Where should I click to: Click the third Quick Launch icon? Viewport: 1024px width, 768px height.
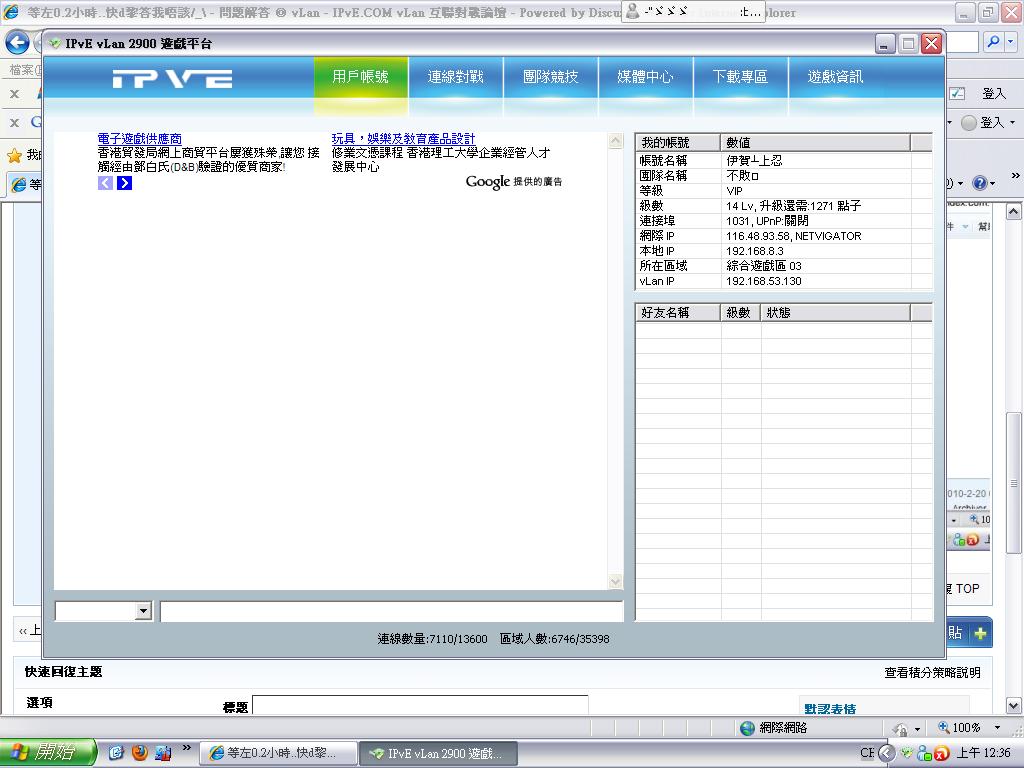click(x=163, y=753)
